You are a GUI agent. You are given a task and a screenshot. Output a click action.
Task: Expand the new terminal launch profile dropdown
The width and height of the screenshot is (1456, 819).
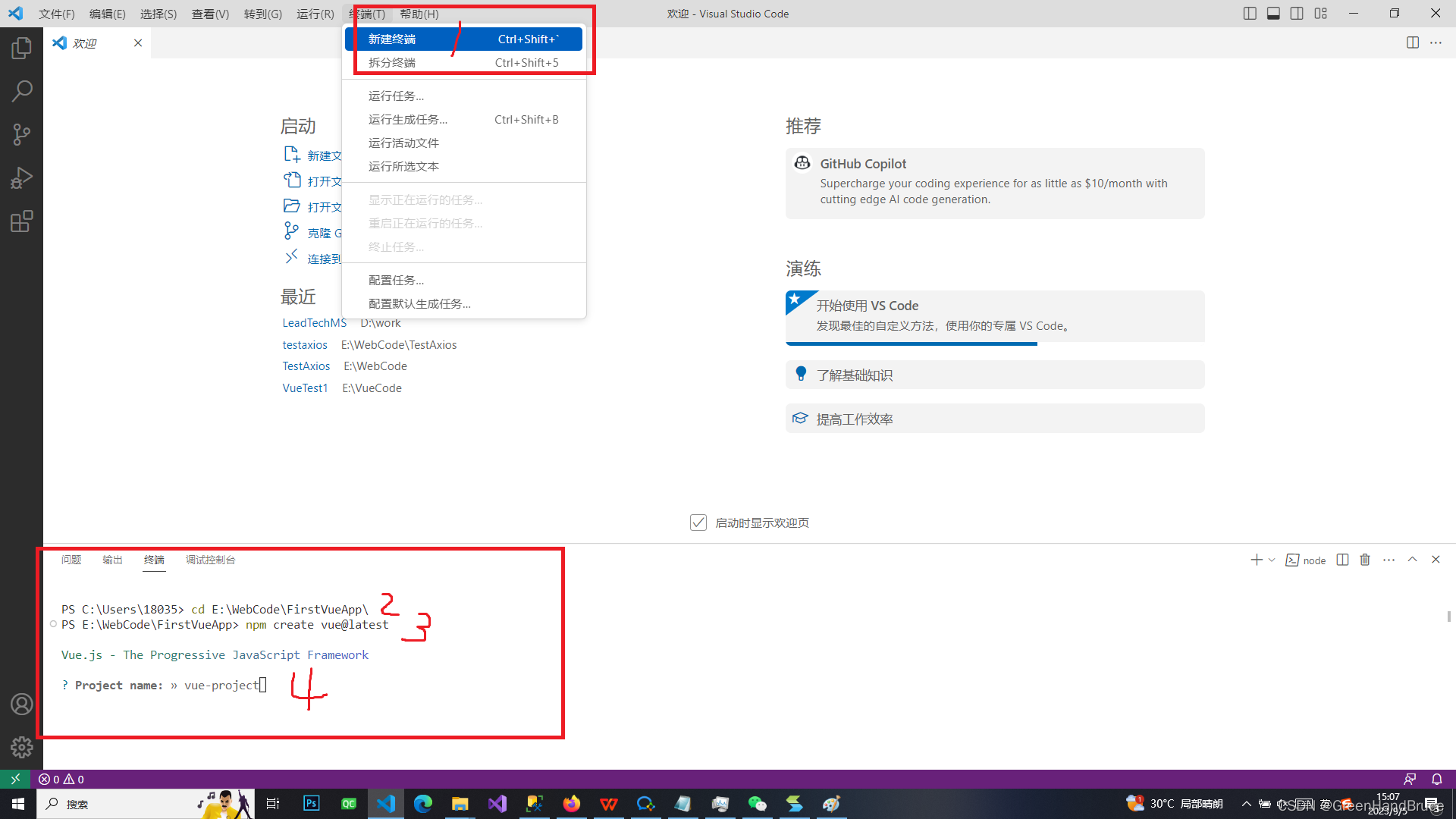click(x=1272, y=560)
